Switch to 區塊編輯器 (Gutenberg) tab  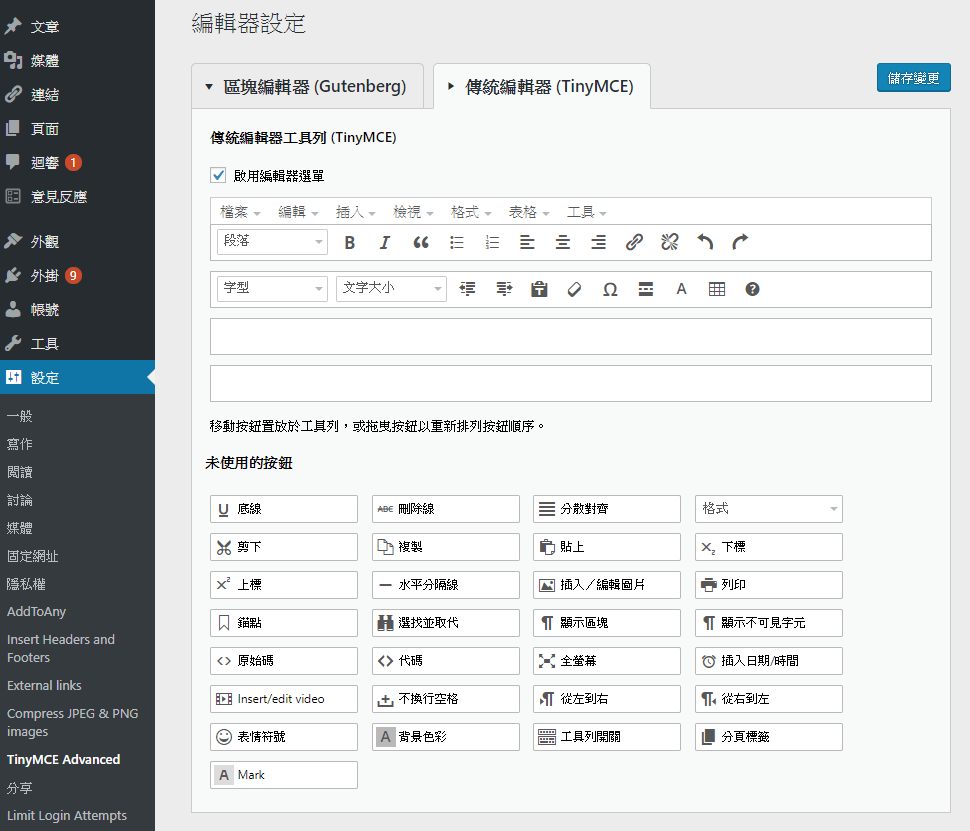click(x=307, y=86)
